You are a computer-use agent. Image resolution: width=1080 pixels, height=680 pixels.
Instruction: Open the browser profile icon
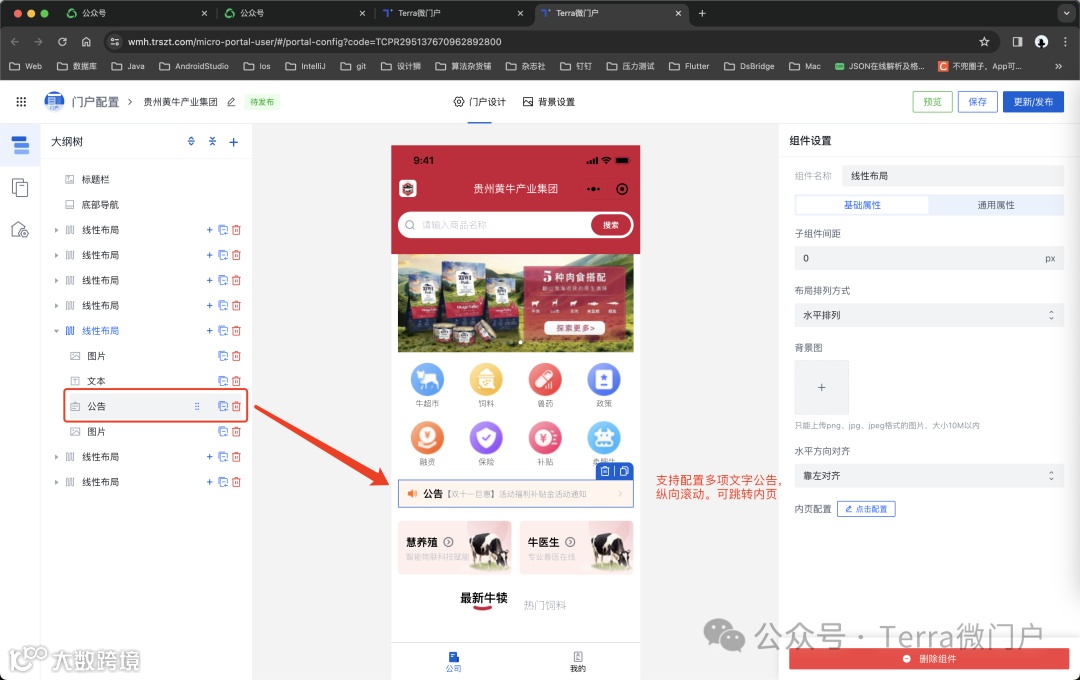[x=1041, y=41]
